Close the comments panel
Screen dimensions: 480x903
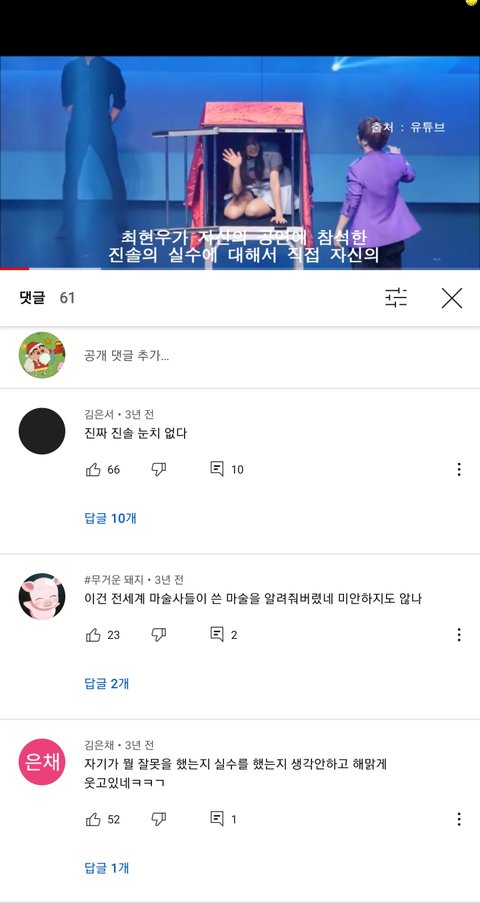point(452,298)
